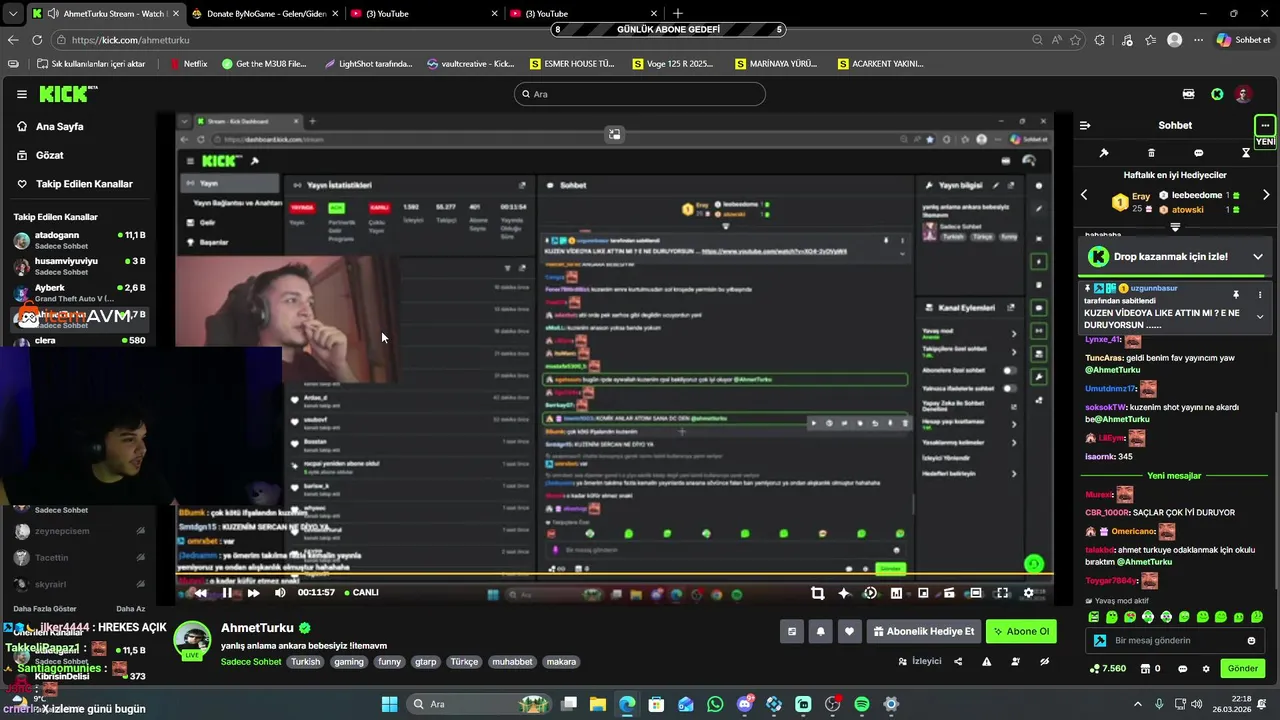Open chat settings gear icon
Viewport: 1280px width, 720px height.
[x=1206, y=669]
